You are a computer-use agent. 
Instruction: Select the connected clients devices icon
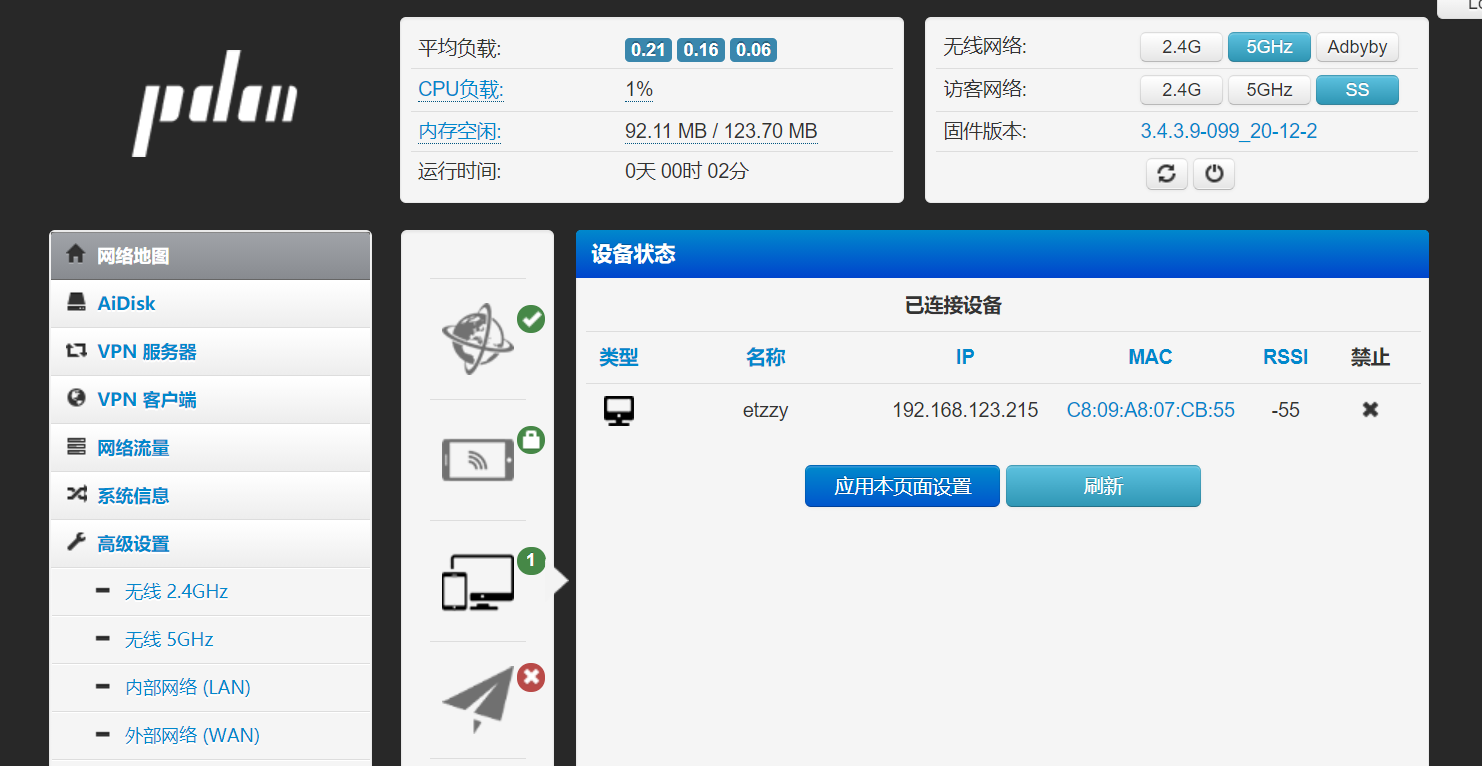[478, 583]
